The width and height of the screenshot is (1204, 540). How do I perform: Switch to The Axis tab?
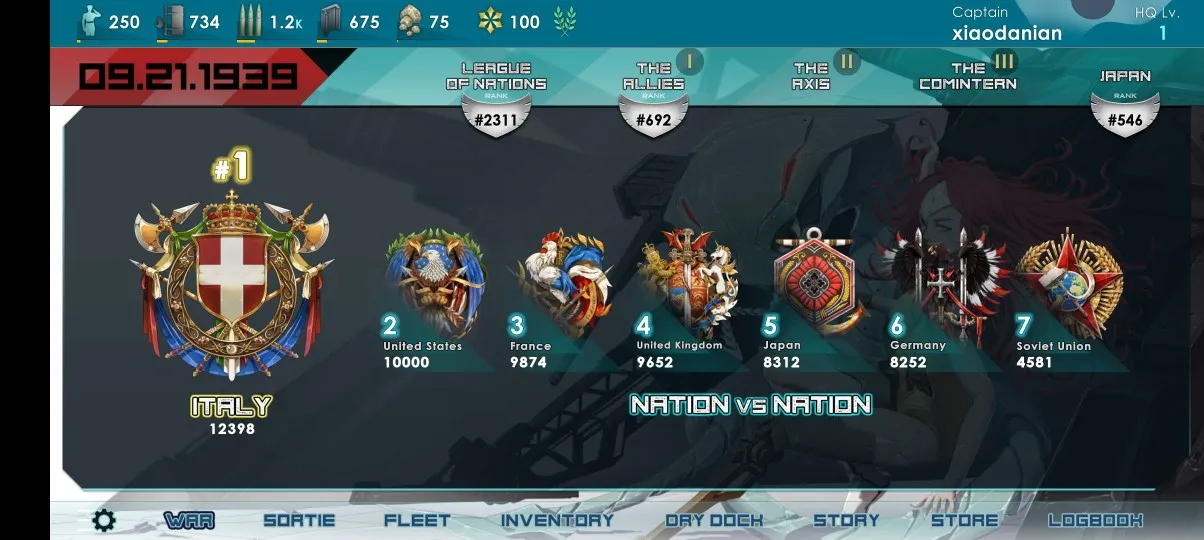811,77
